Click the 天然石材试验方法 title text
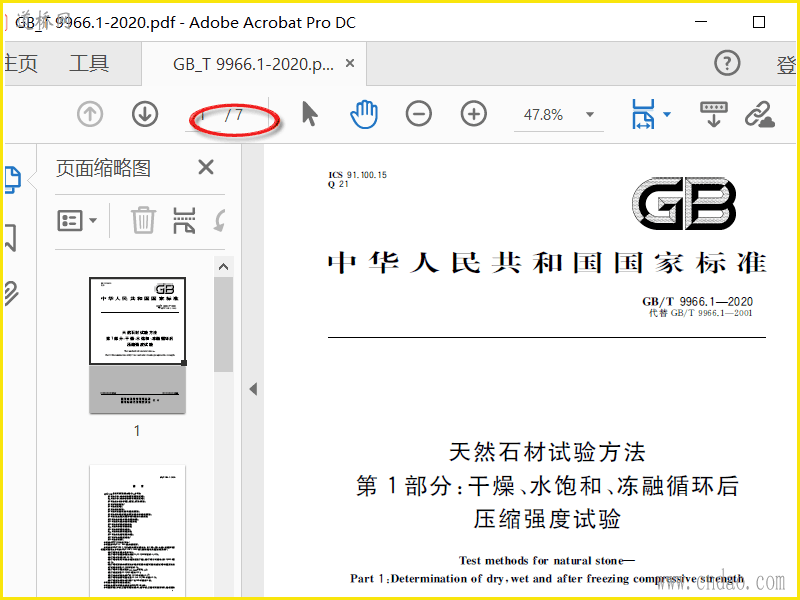The width and height of the screenshot is (800, 600). (547, 452)
